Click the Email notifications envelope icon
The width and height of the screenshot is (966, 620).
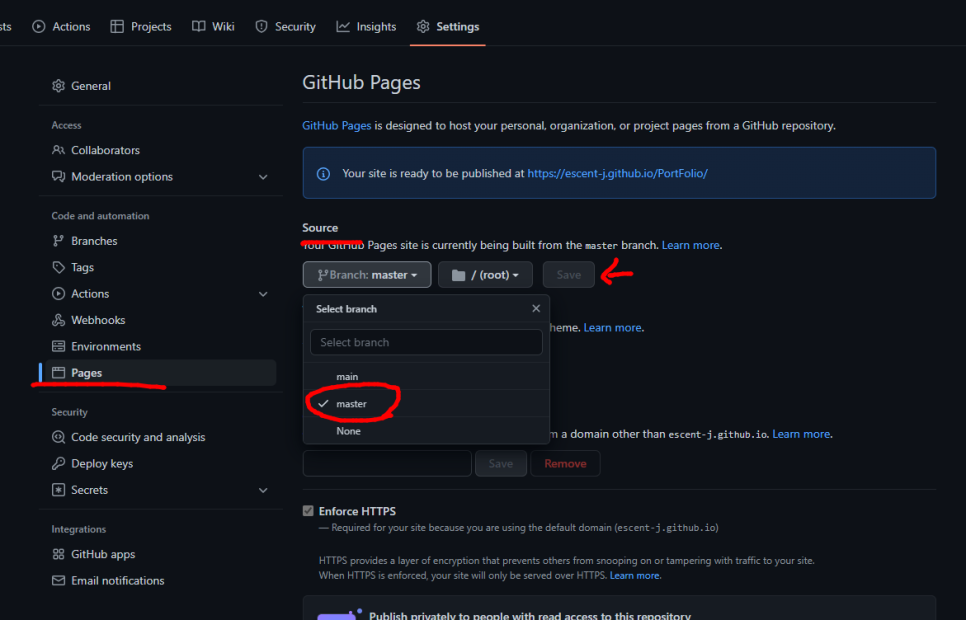point(59,581)
